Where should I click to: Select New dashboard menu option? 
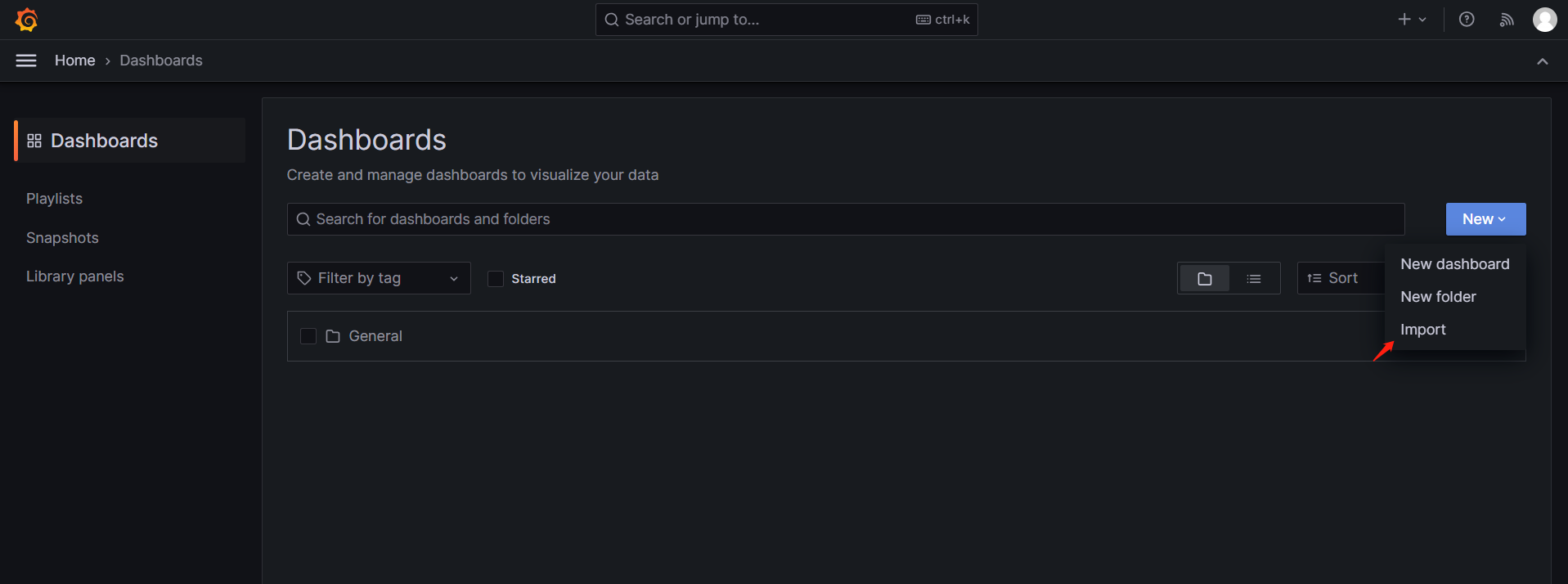click(1455, 263)
